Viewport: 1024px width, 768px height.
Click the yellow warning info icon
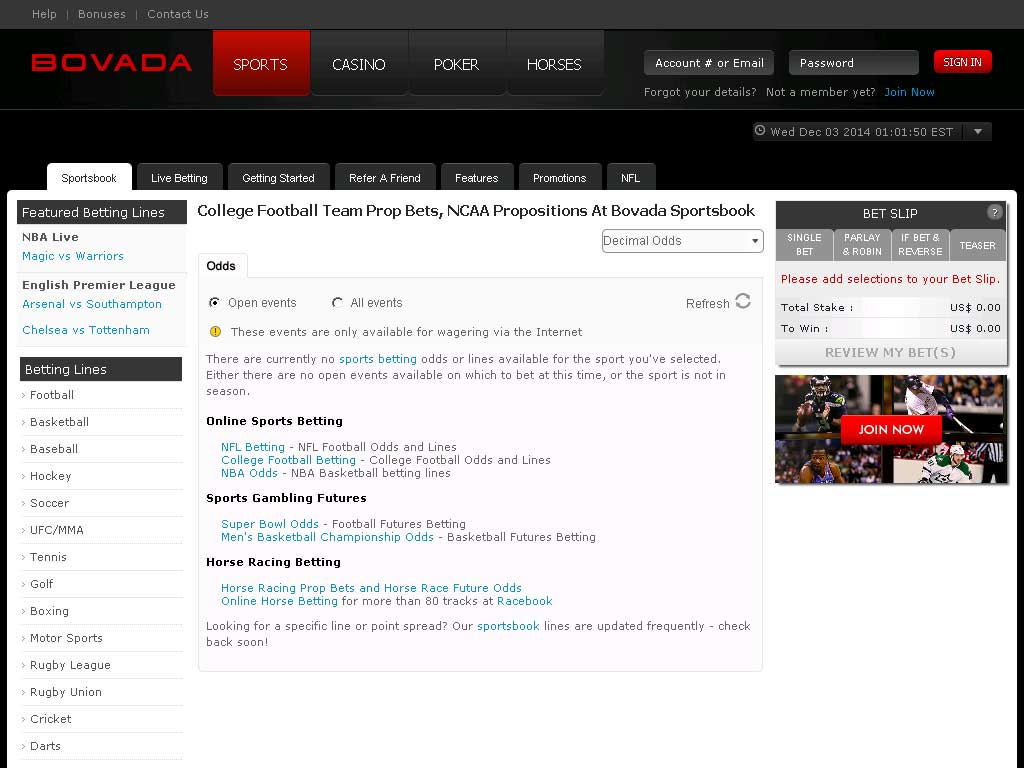tap(215, 331)
